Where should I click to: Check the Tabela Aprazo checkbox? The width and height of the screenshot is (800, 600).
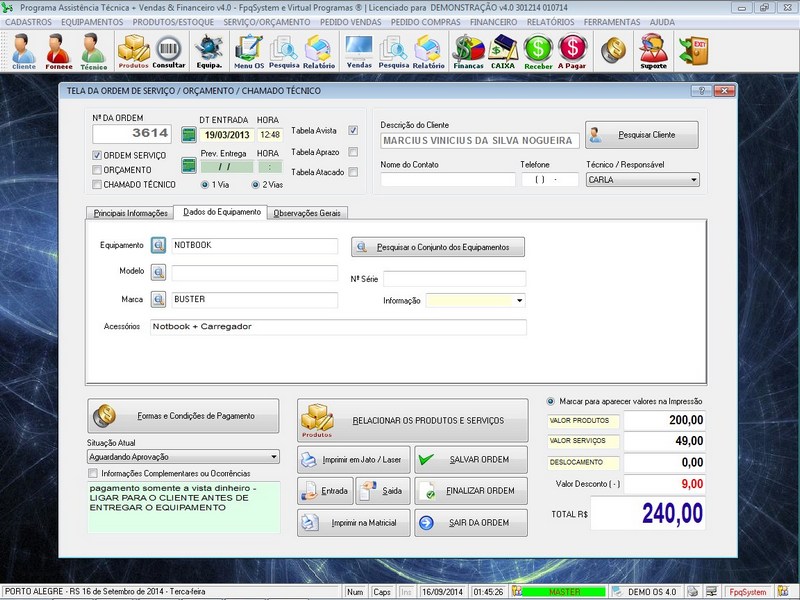pos(353,152)
